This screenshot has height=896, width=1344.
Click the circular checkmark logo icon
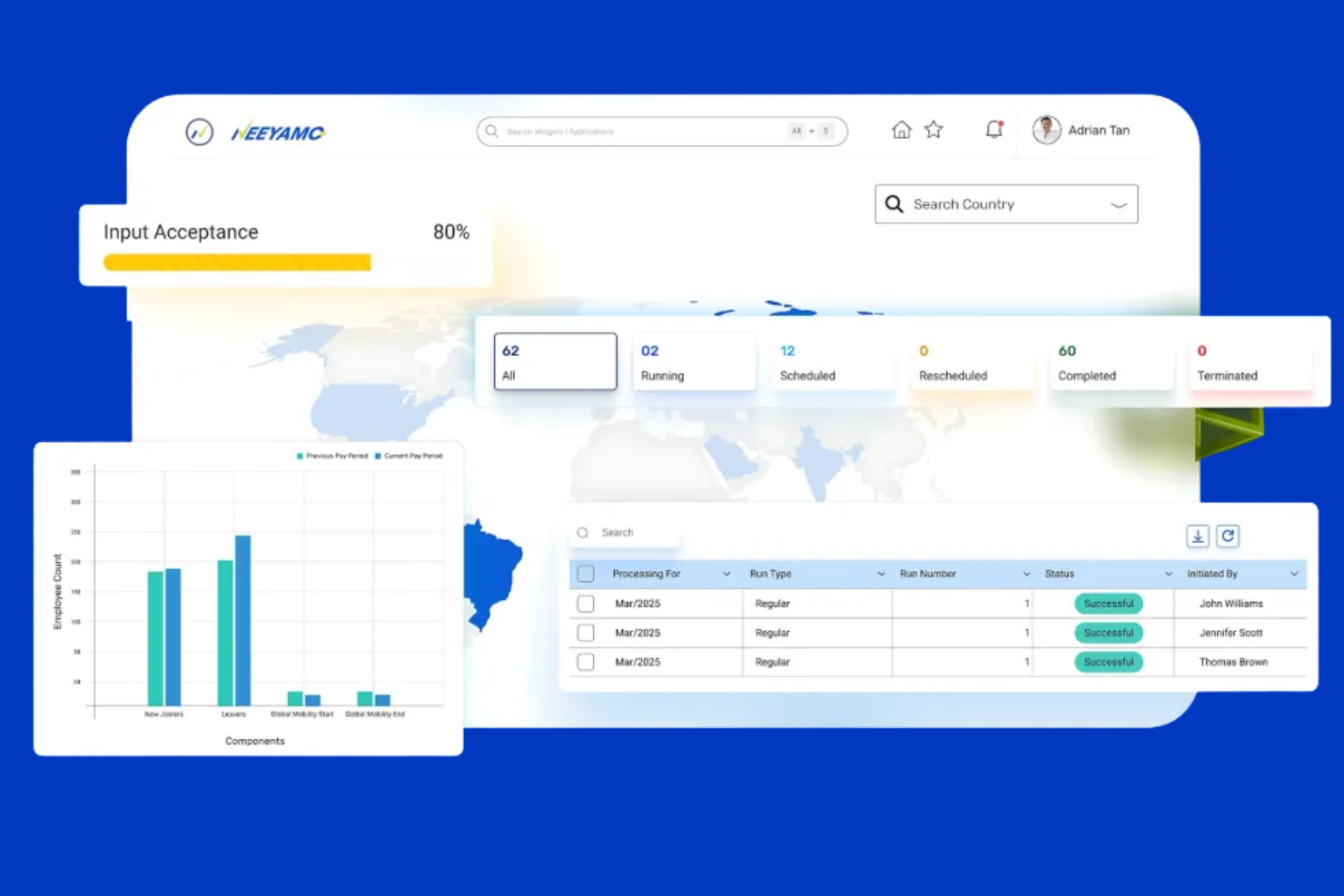[200, 133]
